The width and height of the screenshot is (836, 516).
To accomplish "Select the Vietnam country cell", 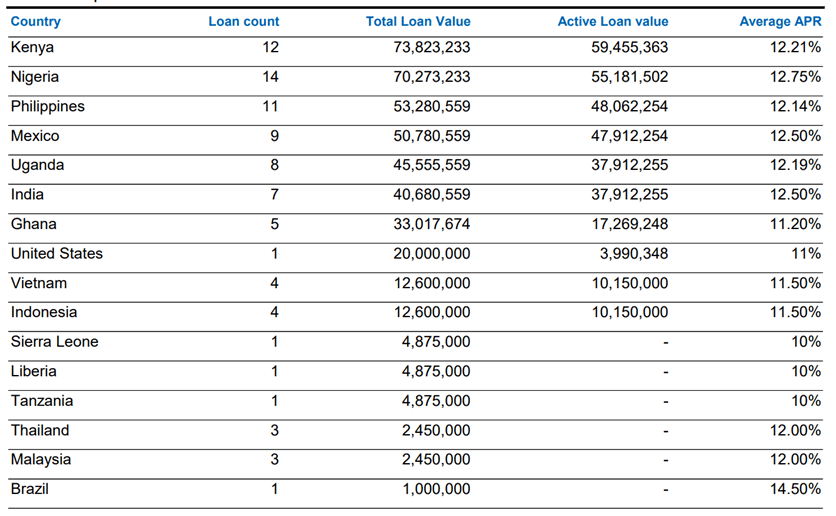I will (x=38, y=283).
